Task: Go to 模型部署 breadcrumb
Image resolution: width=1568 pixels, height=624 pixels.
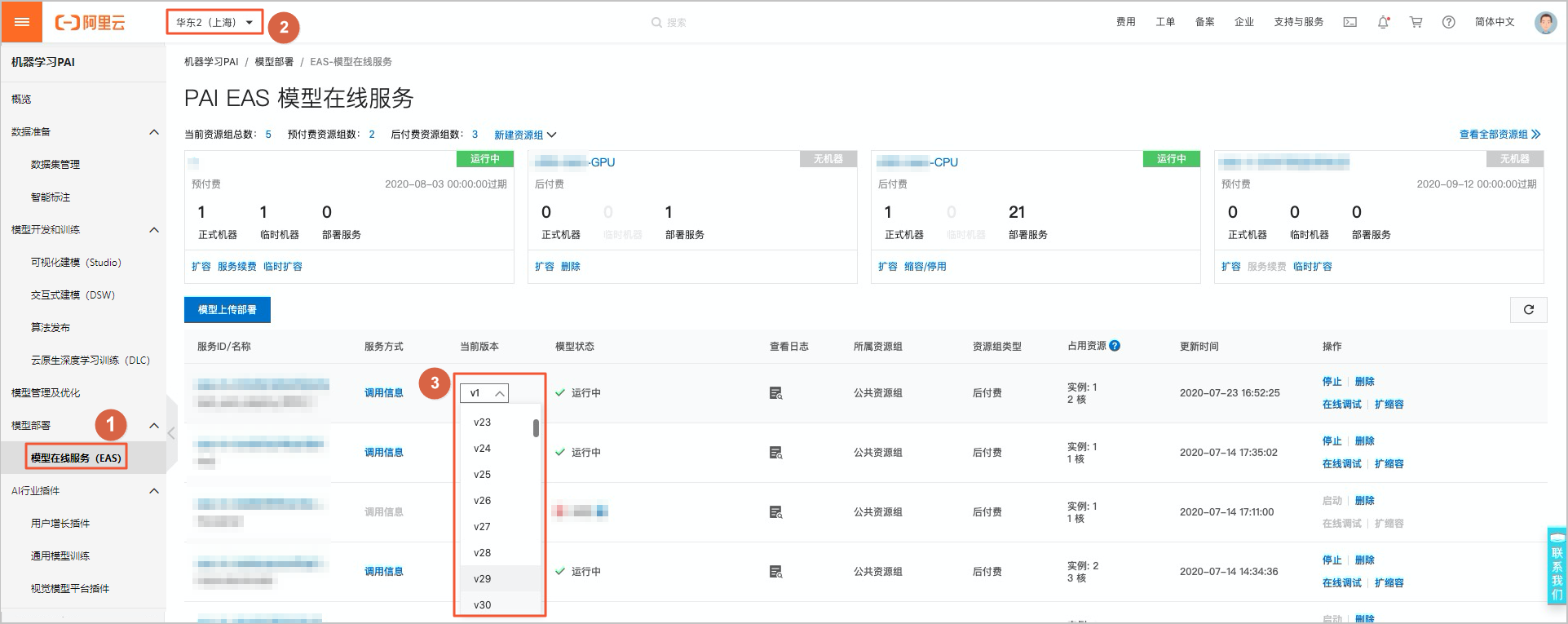Action: point(274,62)
